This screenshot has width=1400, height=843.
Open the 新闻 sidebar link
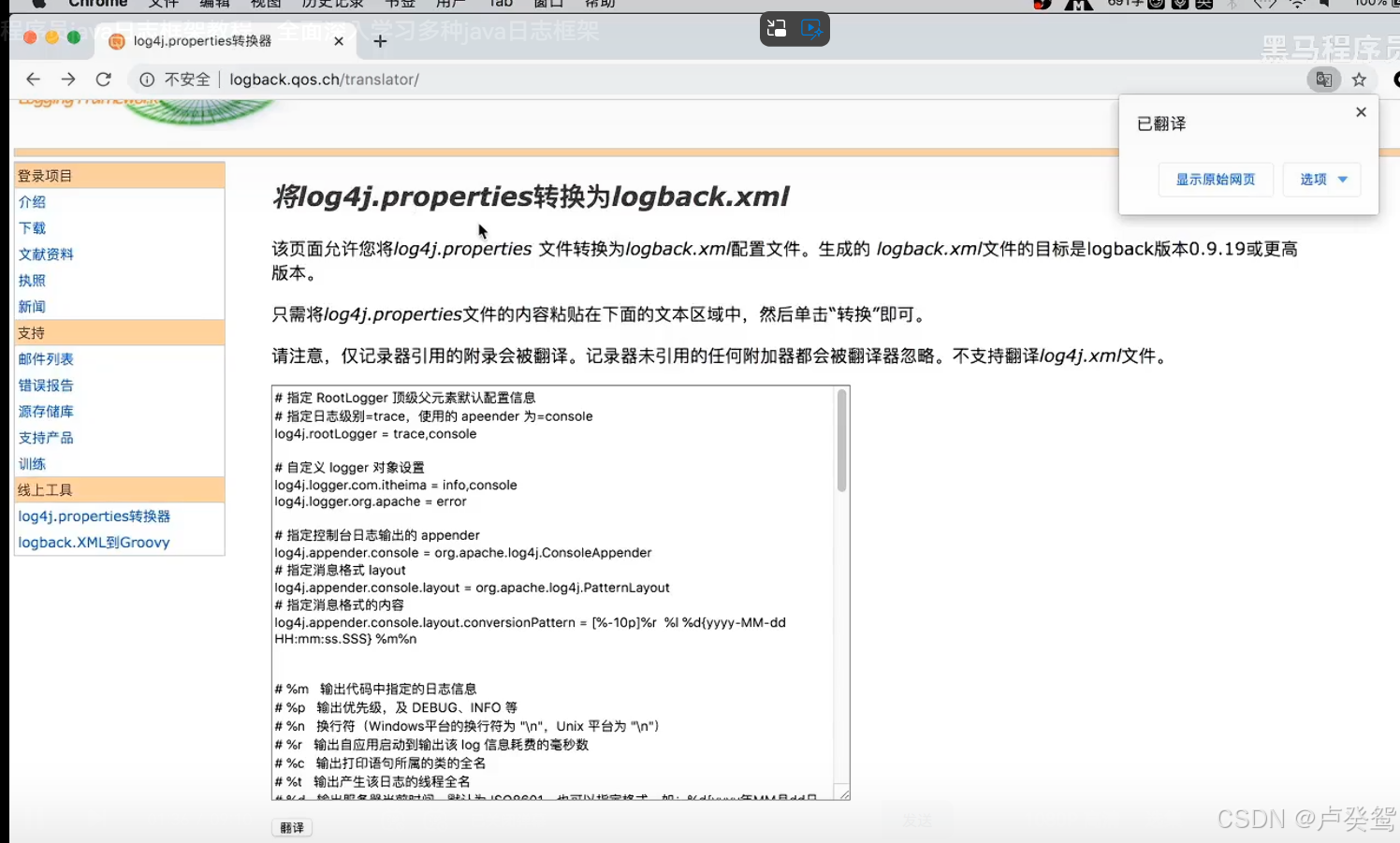tap(32, 307)
